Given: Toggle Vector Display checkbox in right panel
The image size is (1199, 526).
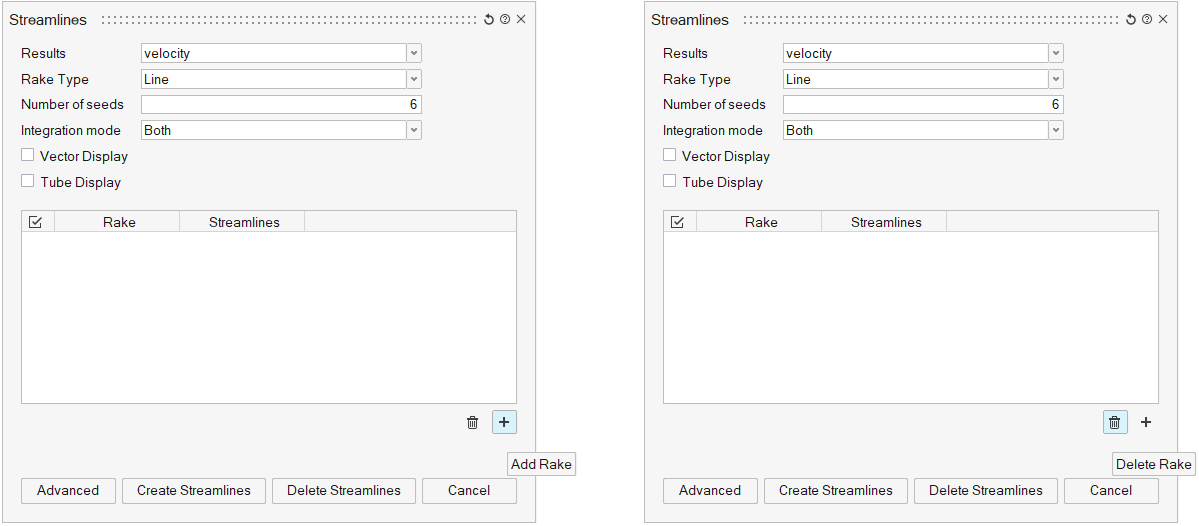Looking at the screenshot, I should tap(670, 156).
